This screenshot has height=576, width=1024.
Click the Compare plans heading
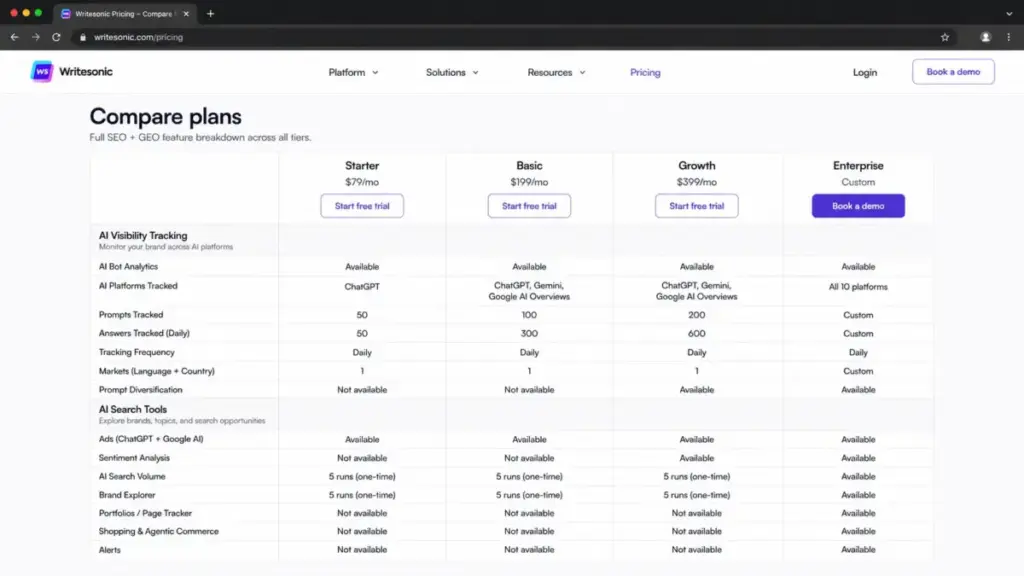(165, 116)
